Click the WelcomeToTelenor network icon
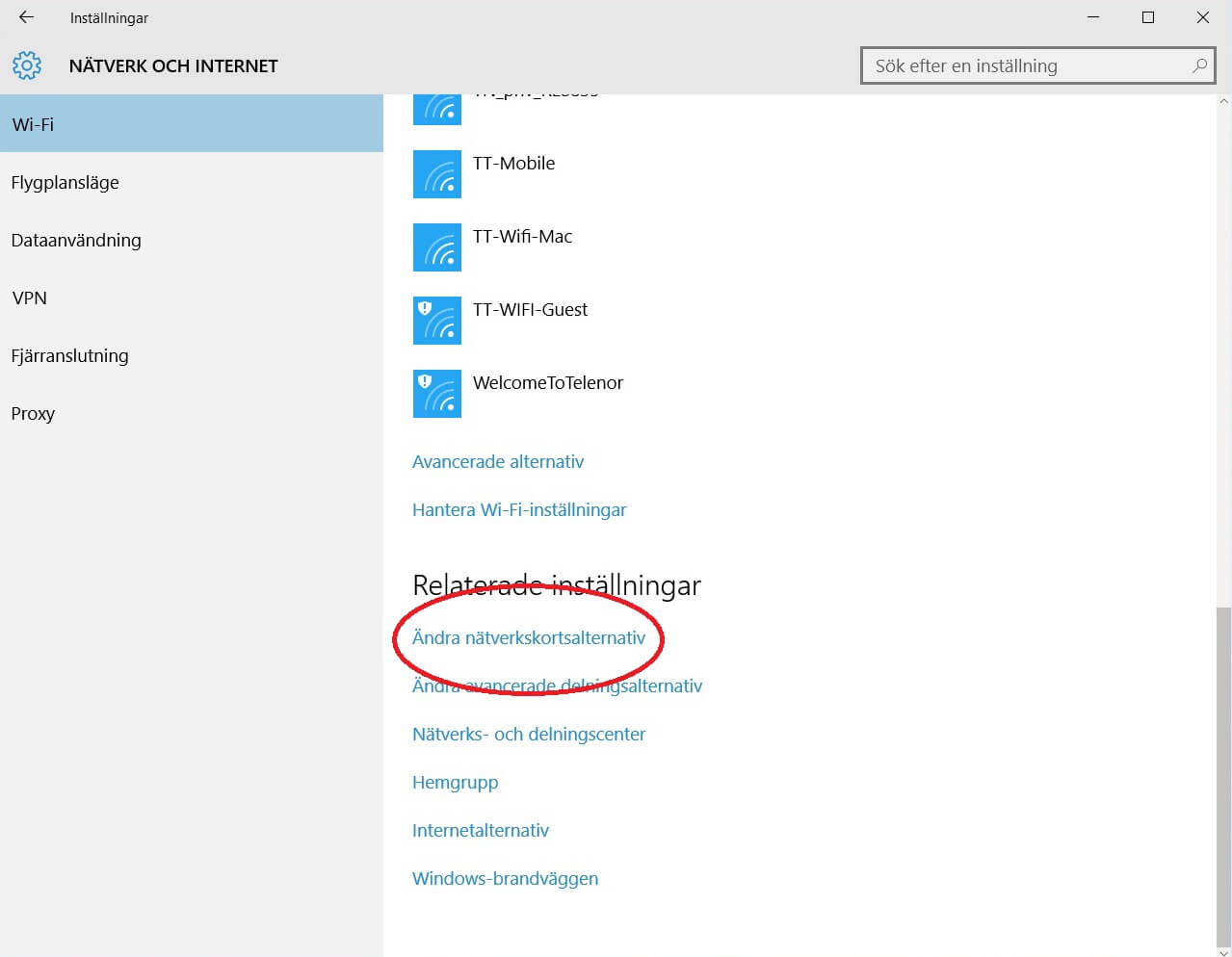The height and width of the screenshot is (957, 1232). coord(436,394)
